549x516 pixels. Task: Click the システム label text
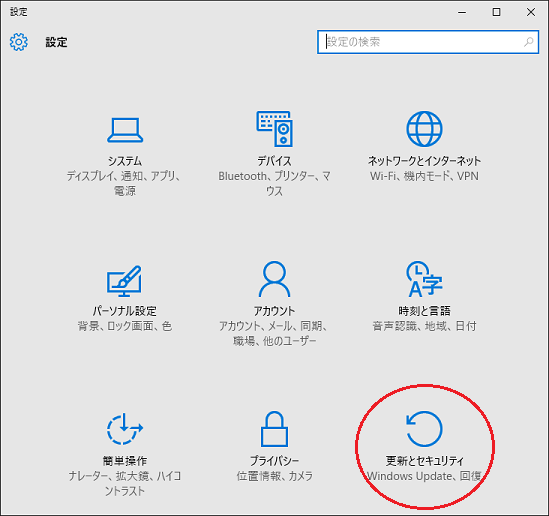pyautogui.click(x=125, y=161)
